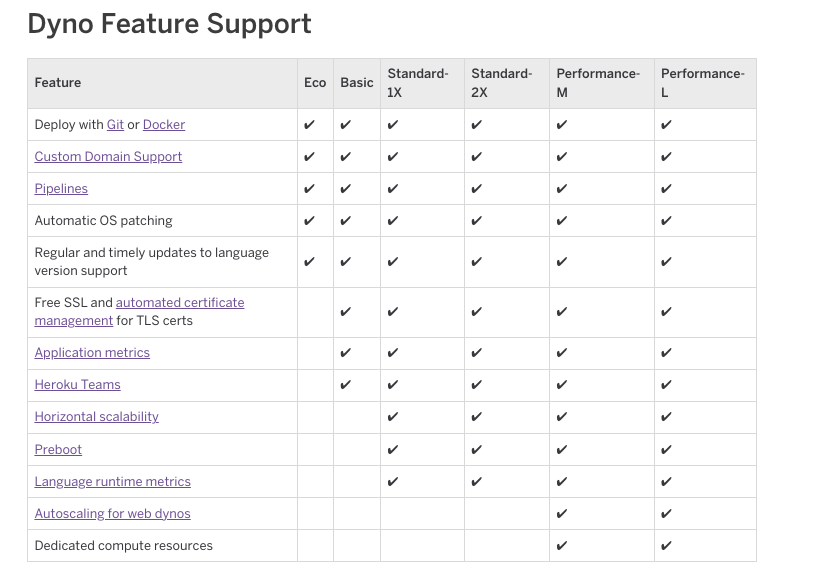Click Performance-L checkmark in Deploy with Git row
Viewport: 821px width, 573px height.
(666, 125)
